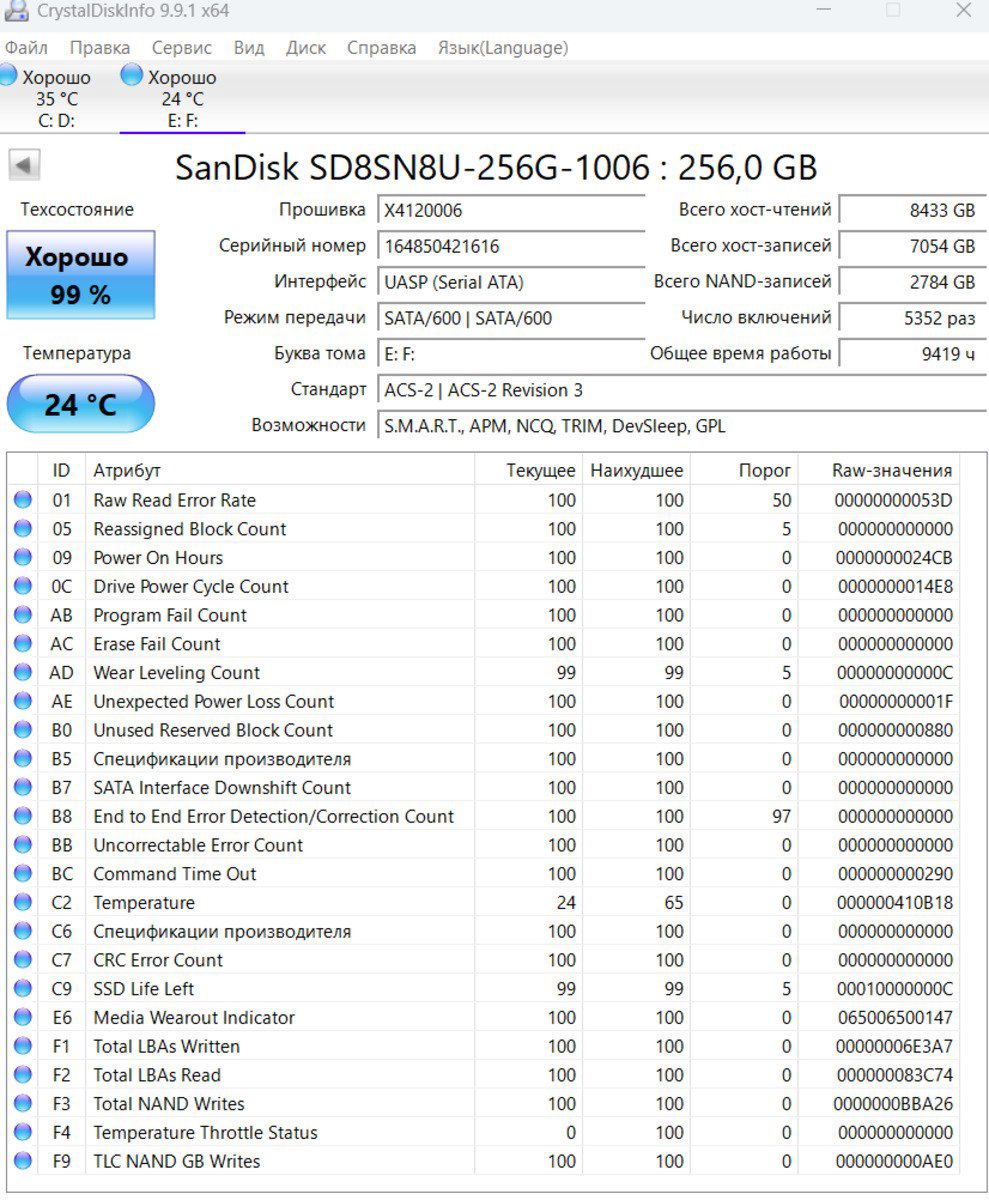Click status orb of Unexpected Power Loss Count row
Viewport: 989px width, 1200px height.
click(x=23, y=702)
